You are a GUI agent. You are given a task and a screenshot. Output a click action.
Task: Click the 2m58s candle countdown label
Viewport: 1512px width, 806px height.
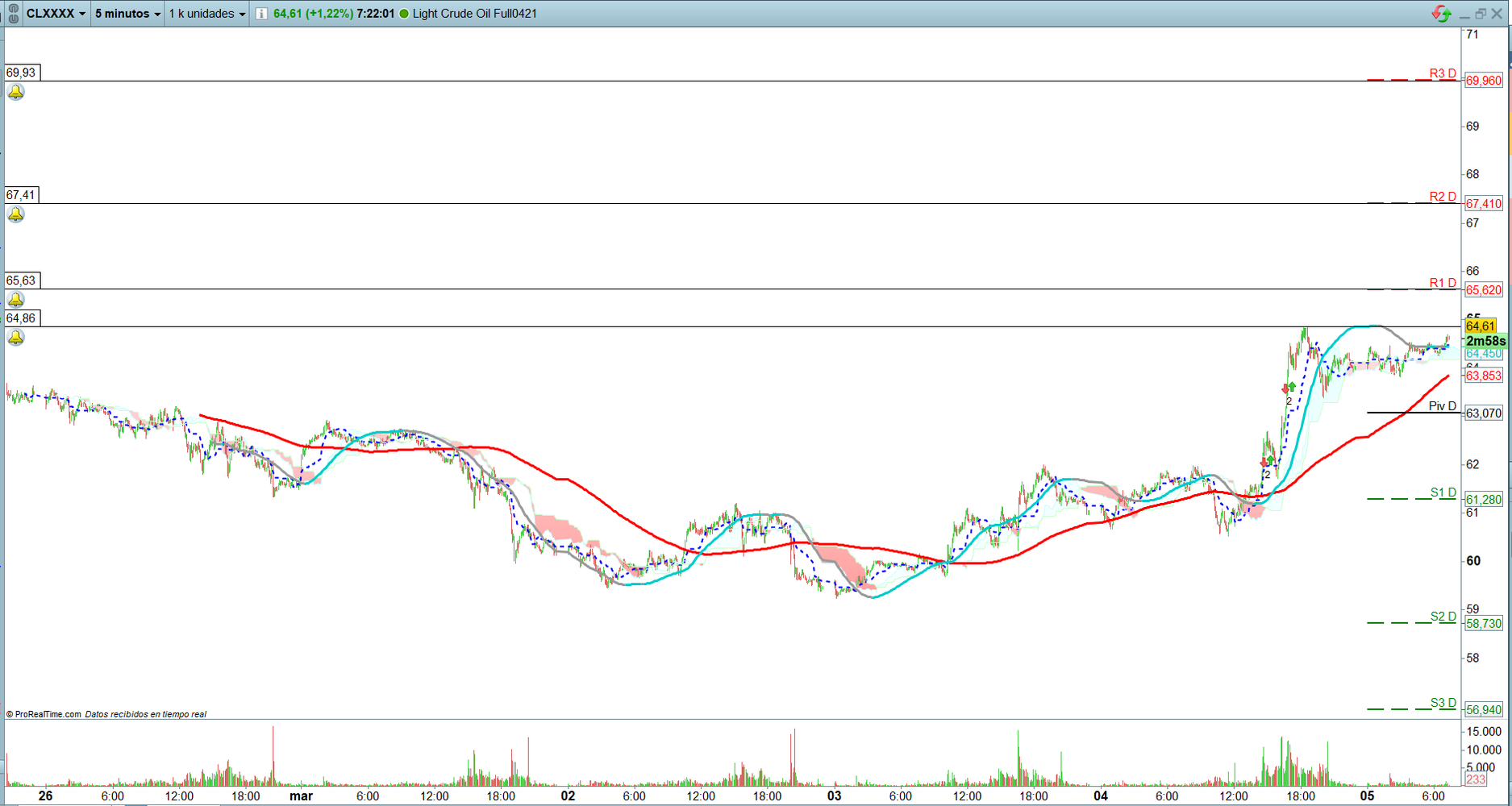1485,341
